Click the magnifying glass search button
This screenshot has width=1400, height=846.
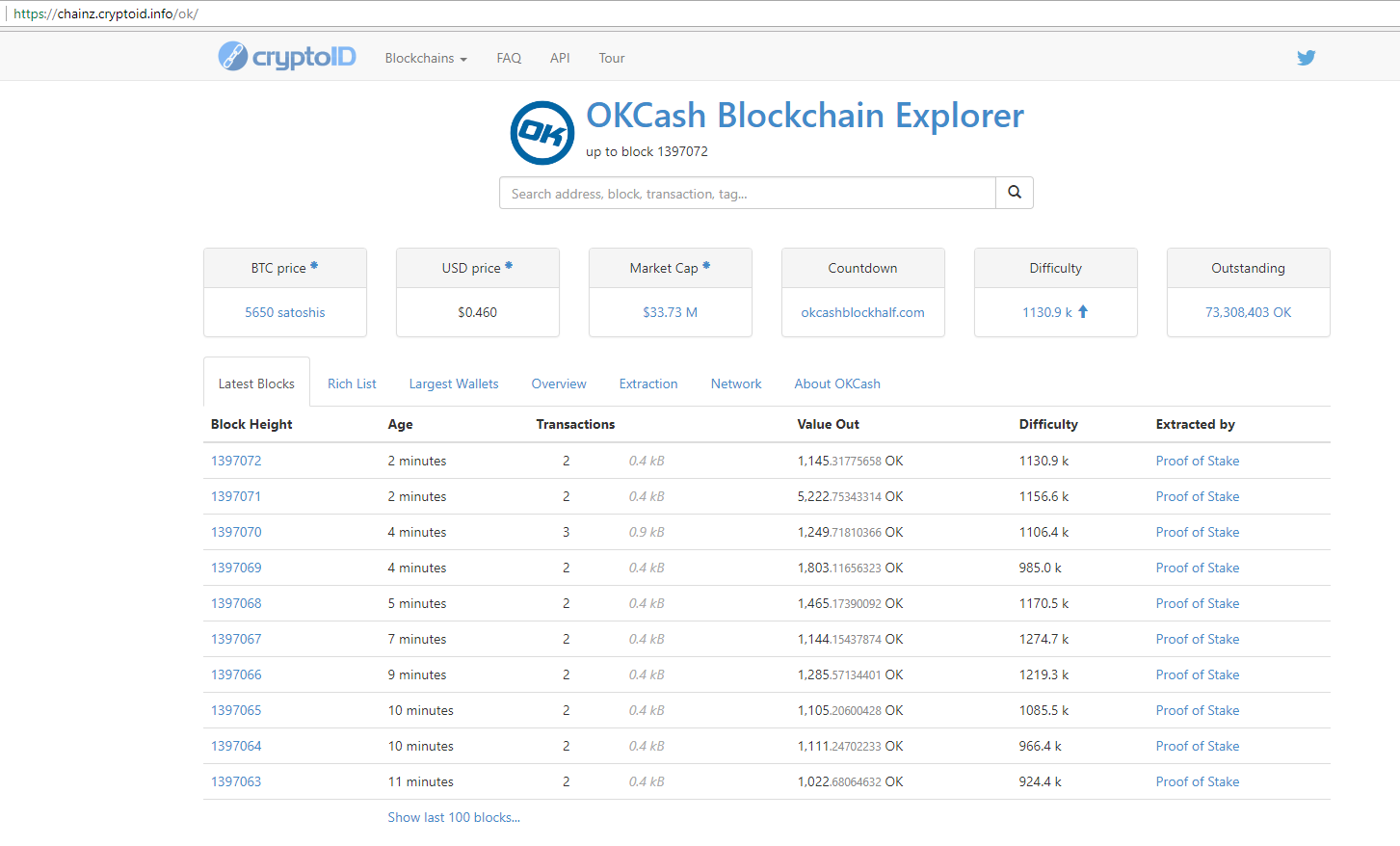(1015, 193)
